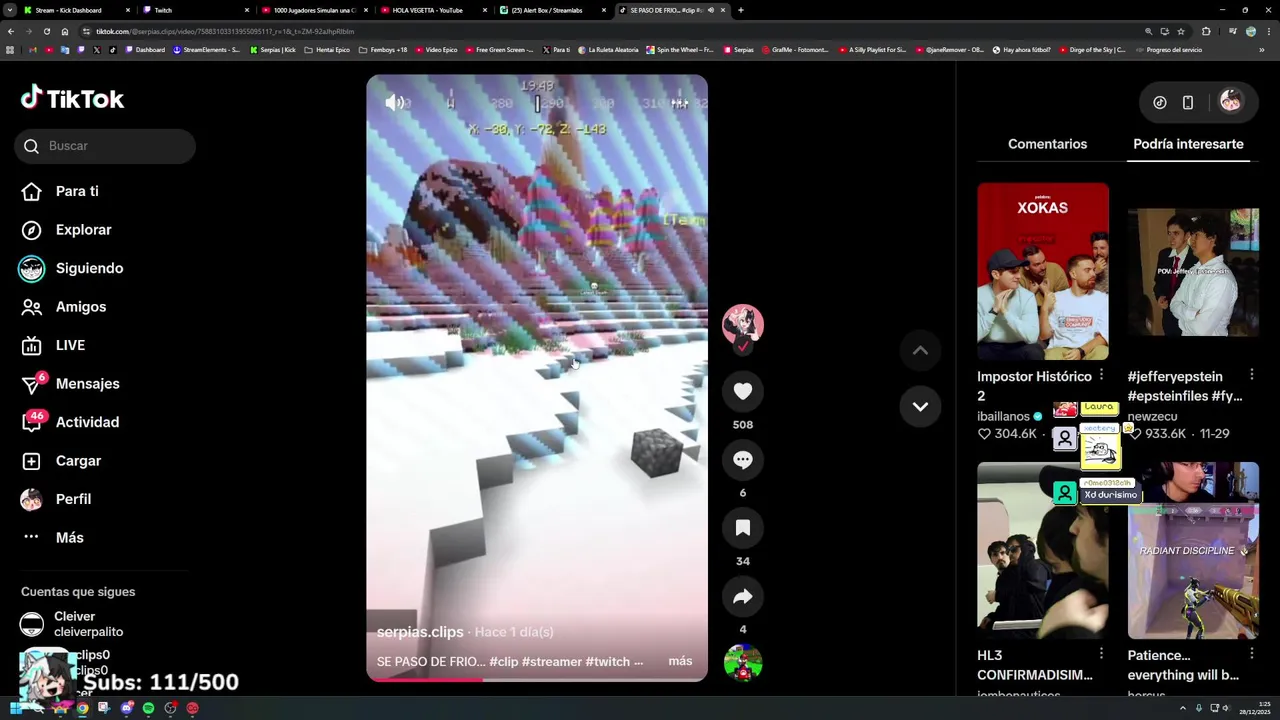Like the video with 508 likes
Screen dimensions: 1280x720
742,391
